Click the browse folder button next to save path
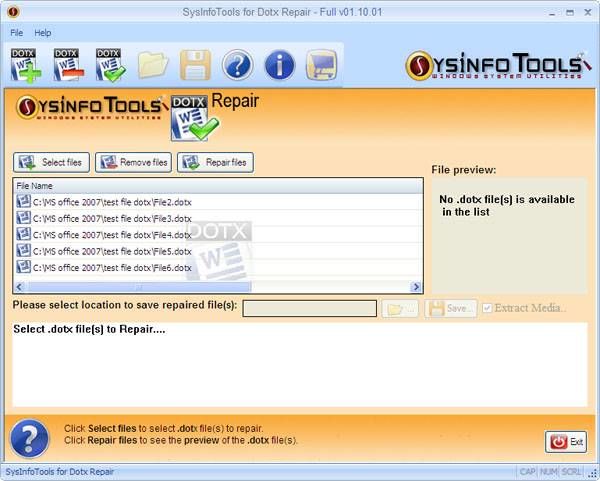This screenshot has height=481, width=600. [x=400, y=308]
